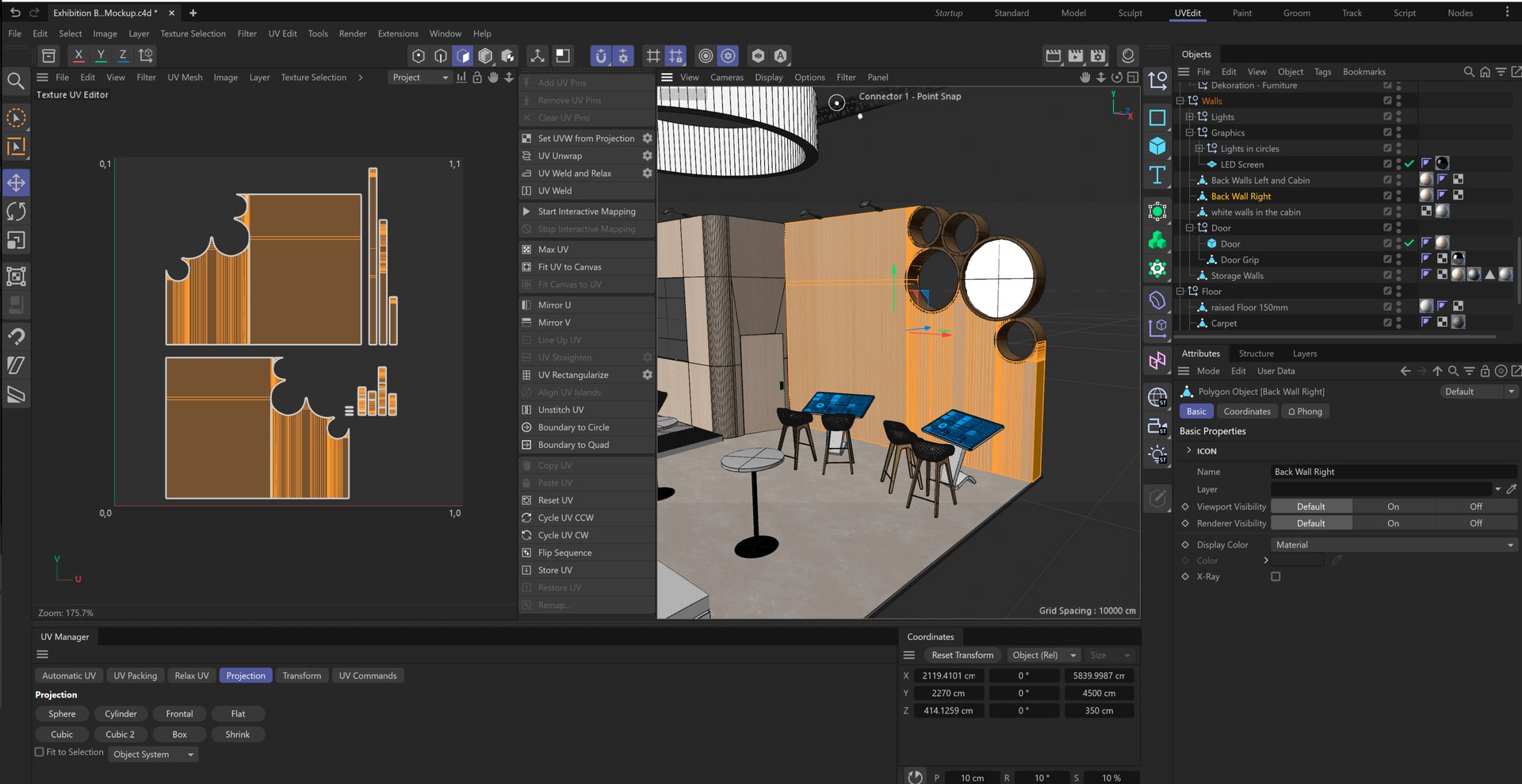Screen dimensions: 1522x784
Task: Select the Rotate tool in left toolbar
Action: 16,212
